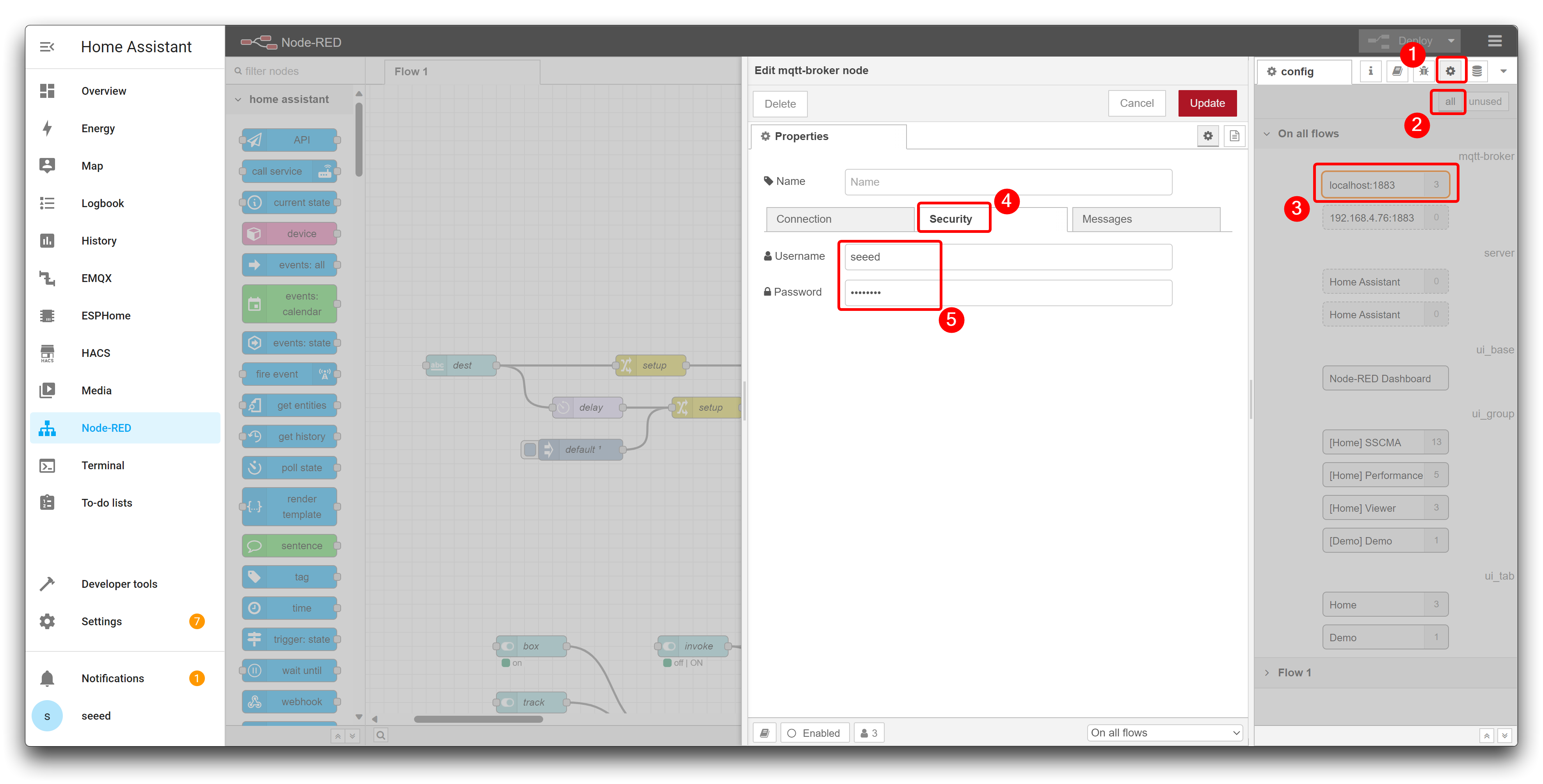This screenshot has width=1543, height=784.
Task: Delete the mqtt-broker node
Action: point(780,104)
